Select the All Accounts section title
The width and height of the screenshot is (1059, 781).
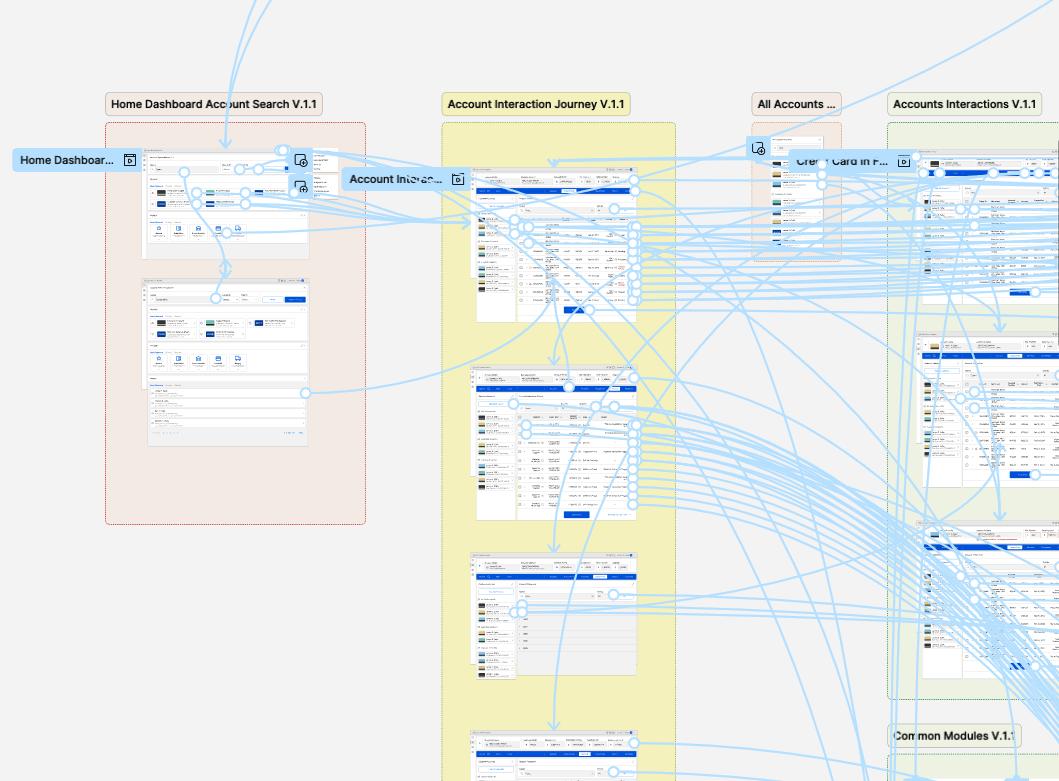click(x=796, y=104)
